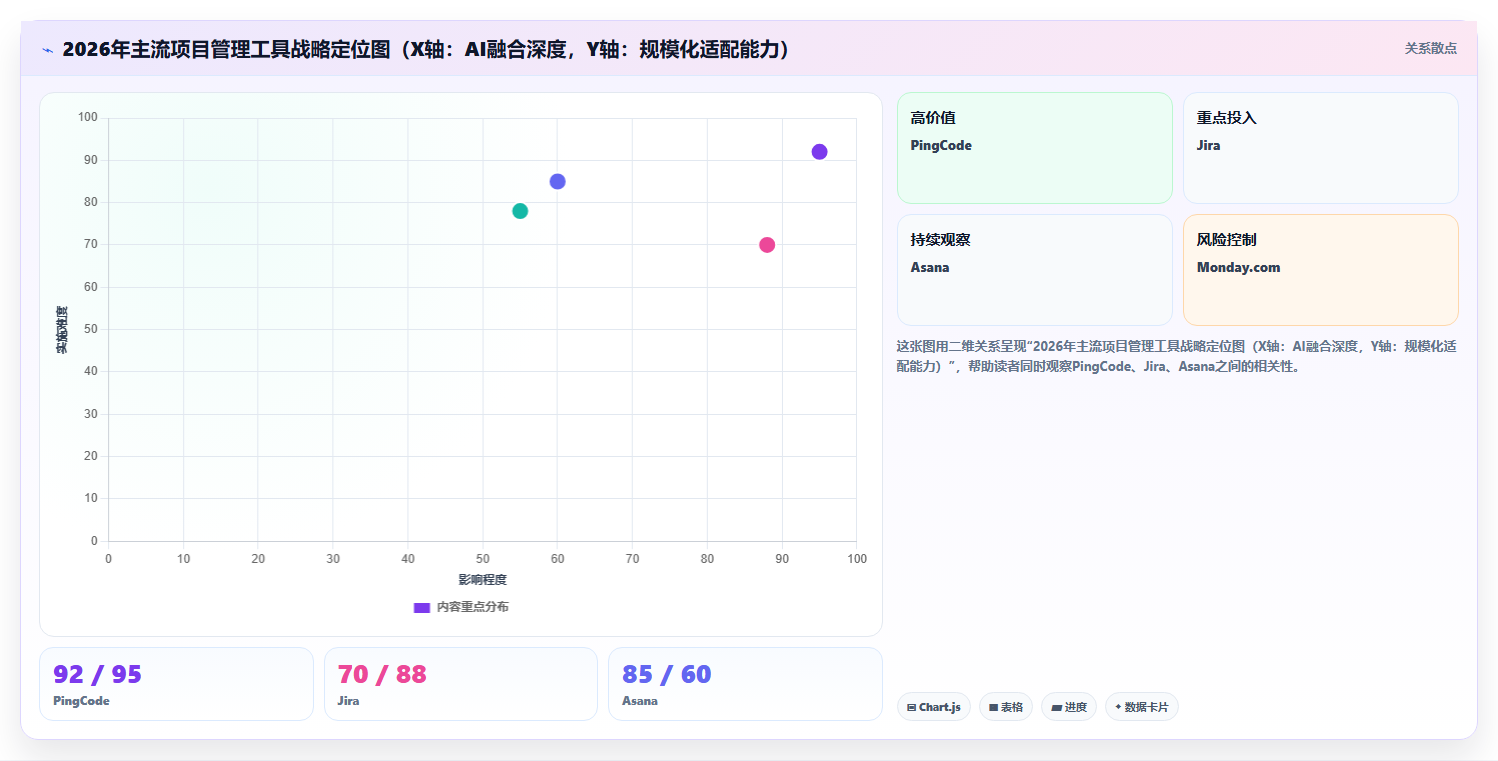The width and height of the screenshot is (1498, 761).
Task: Click the 实施难度 y-axis title
Action: pyautogui.click(x=62, y=330)
